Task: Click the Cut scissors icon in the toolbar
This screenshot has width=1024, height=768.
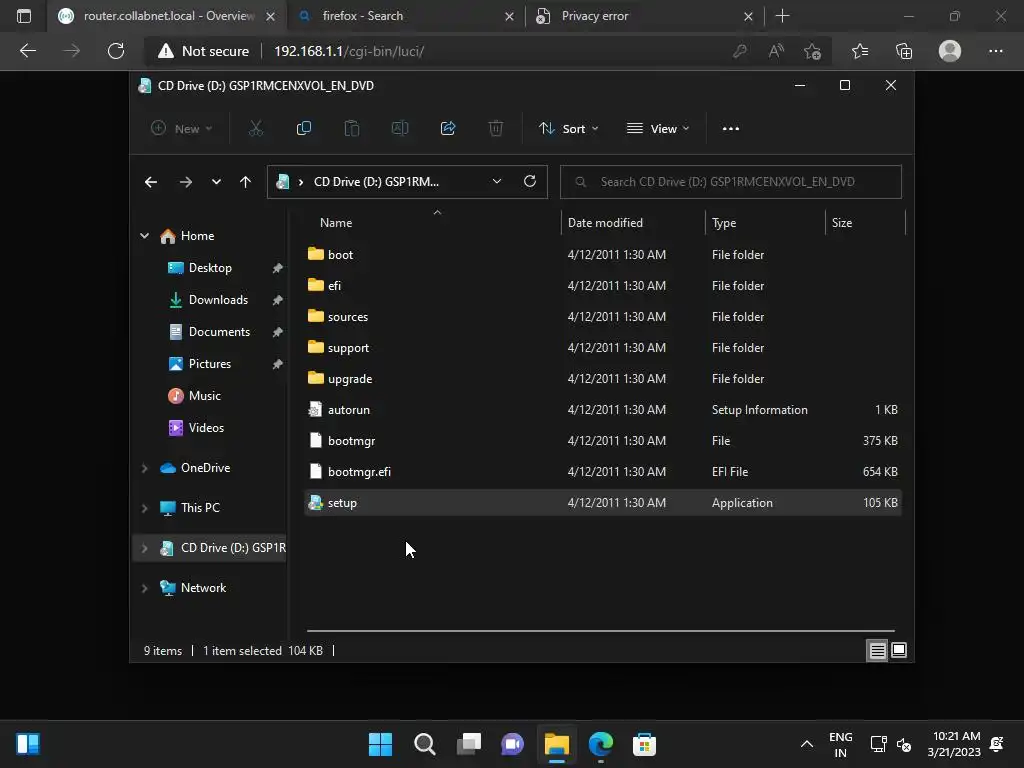Action: point(256,129)
